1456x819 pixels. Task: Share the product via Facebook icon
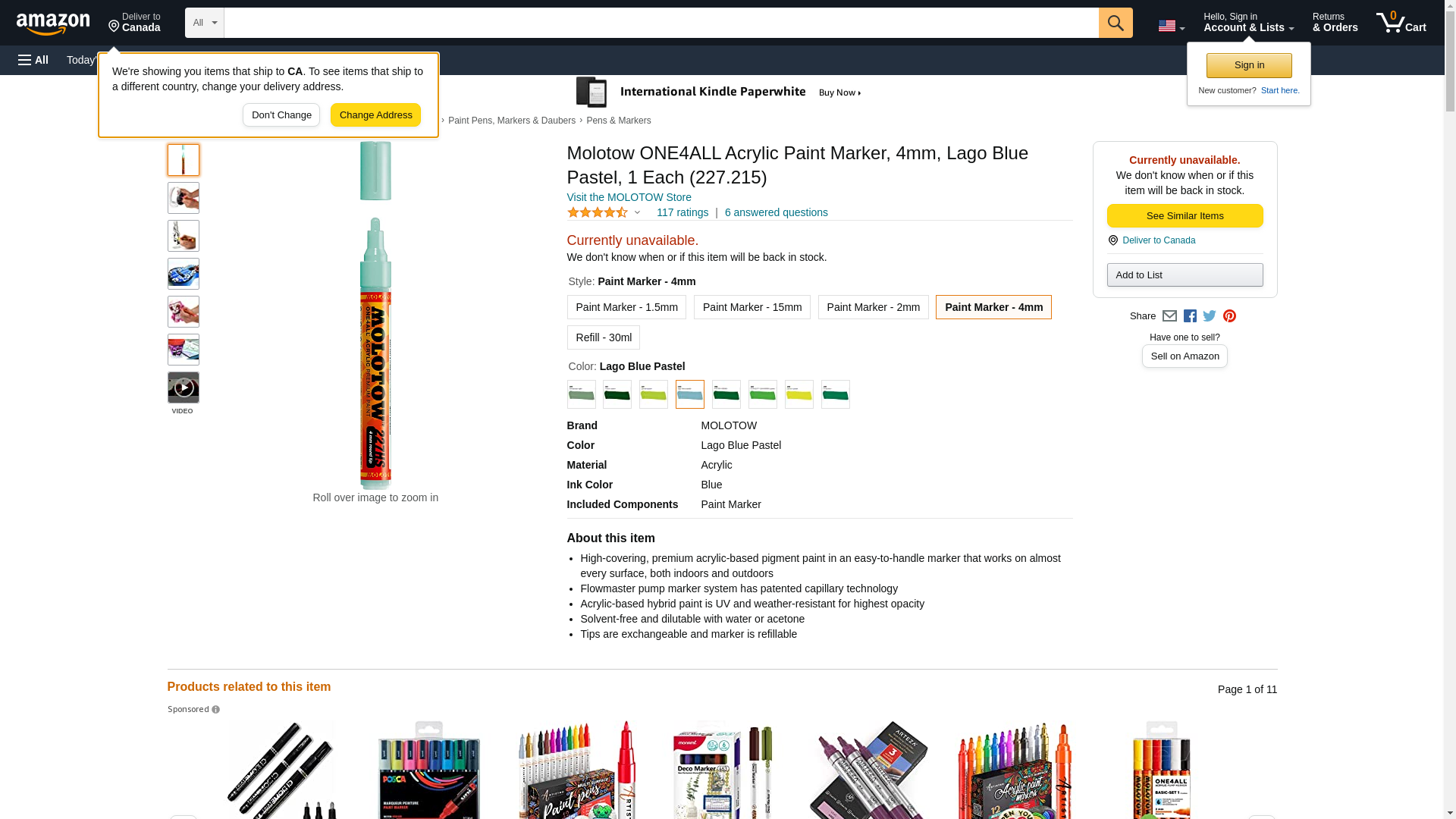(x=1190, y=316)
